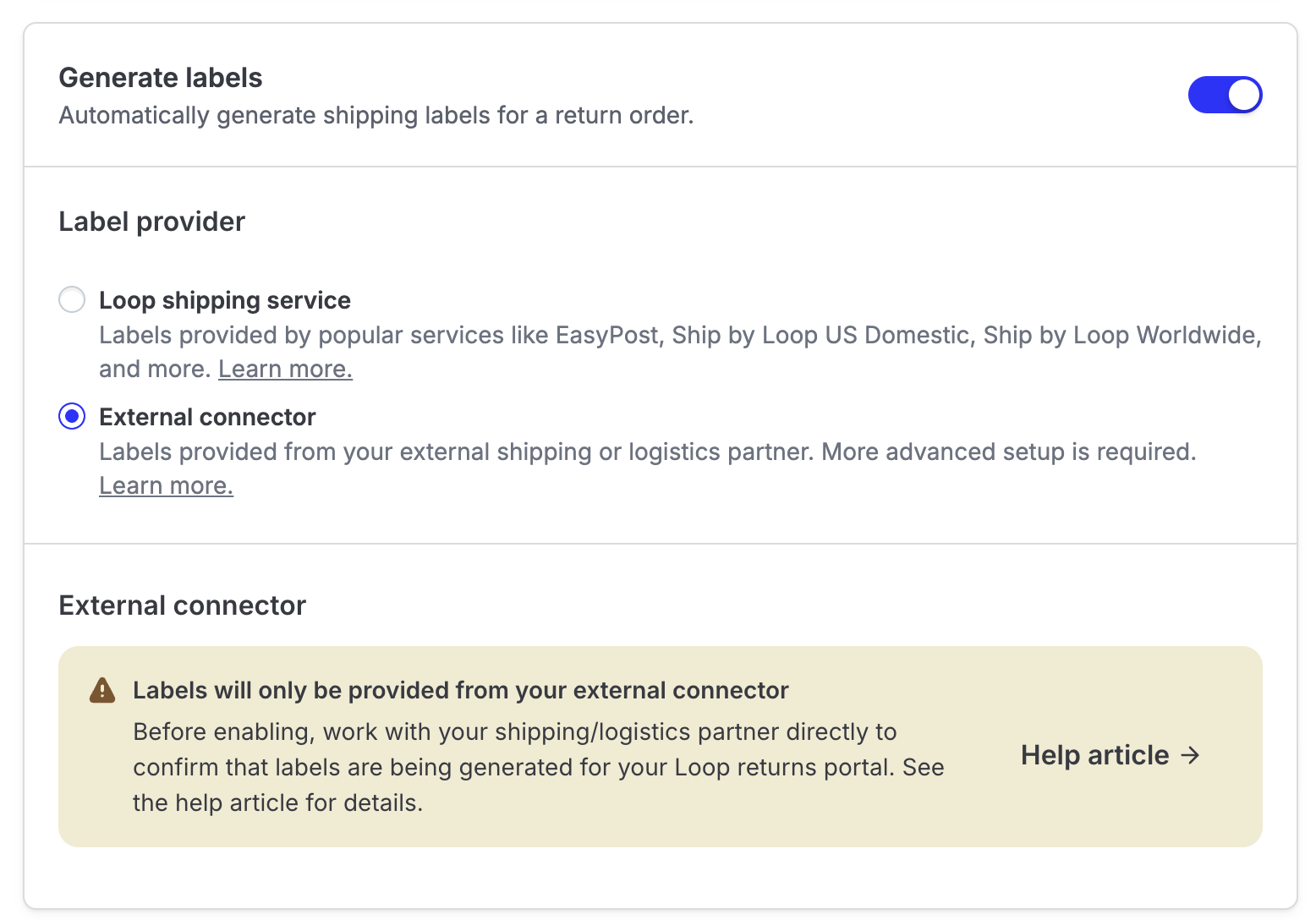The width and height of the screenshot is (1316, 920).
Task: Click the 'and more.' text before Learn more
Action: click(x=155, y=369)
